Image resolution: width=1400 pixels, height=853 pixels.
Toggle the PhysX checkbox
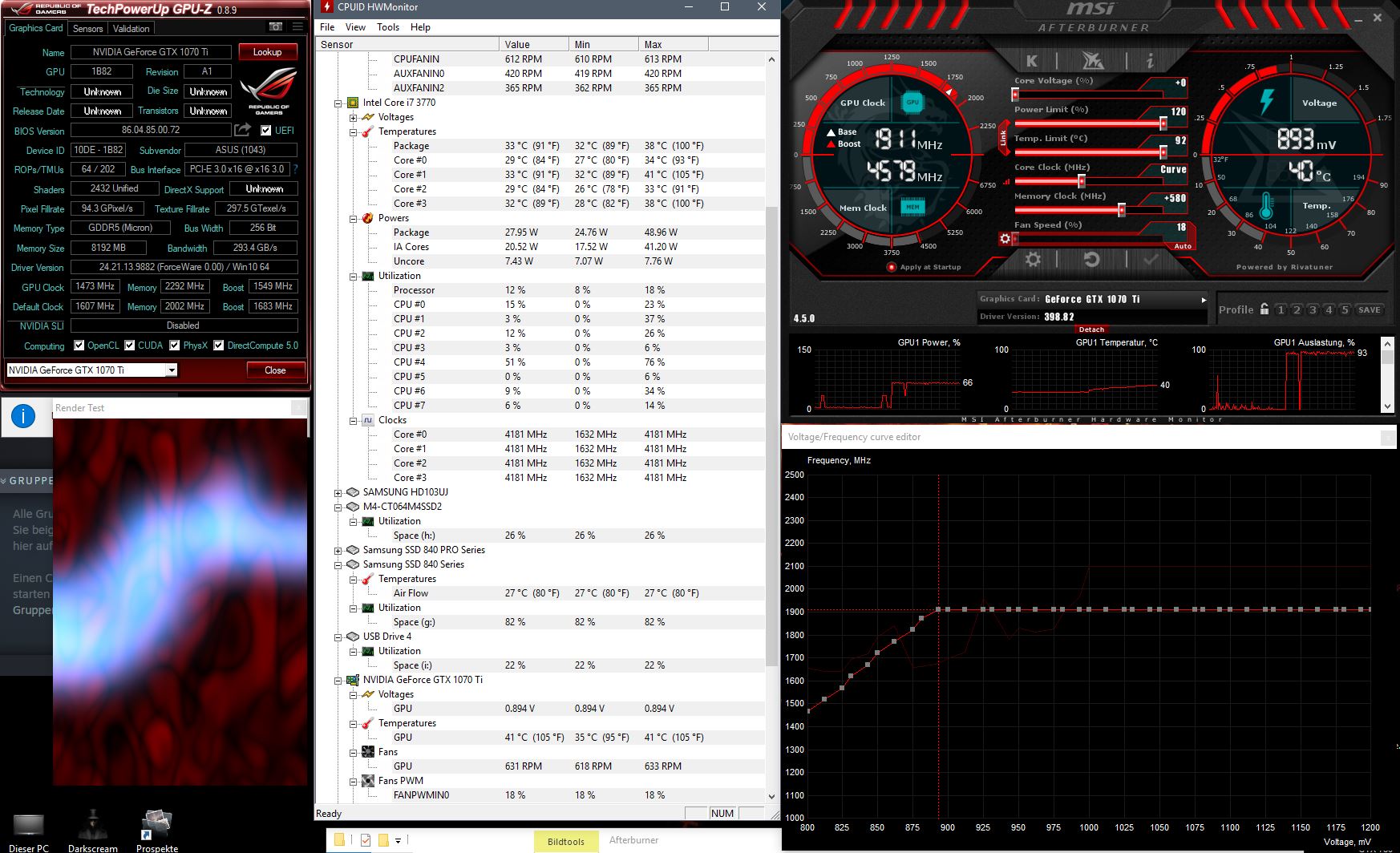[x=175, y=346]
